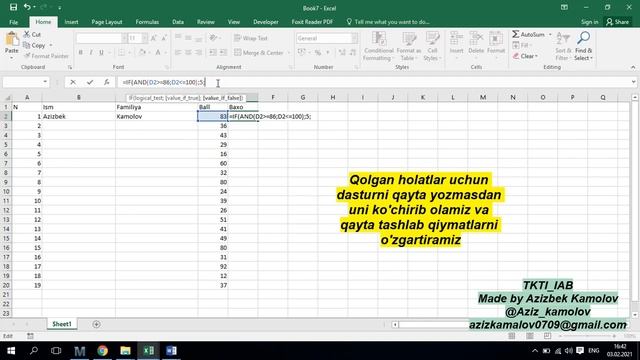Switch to the Page Layout tab
The image size is (640, 360).
[107, 22]
